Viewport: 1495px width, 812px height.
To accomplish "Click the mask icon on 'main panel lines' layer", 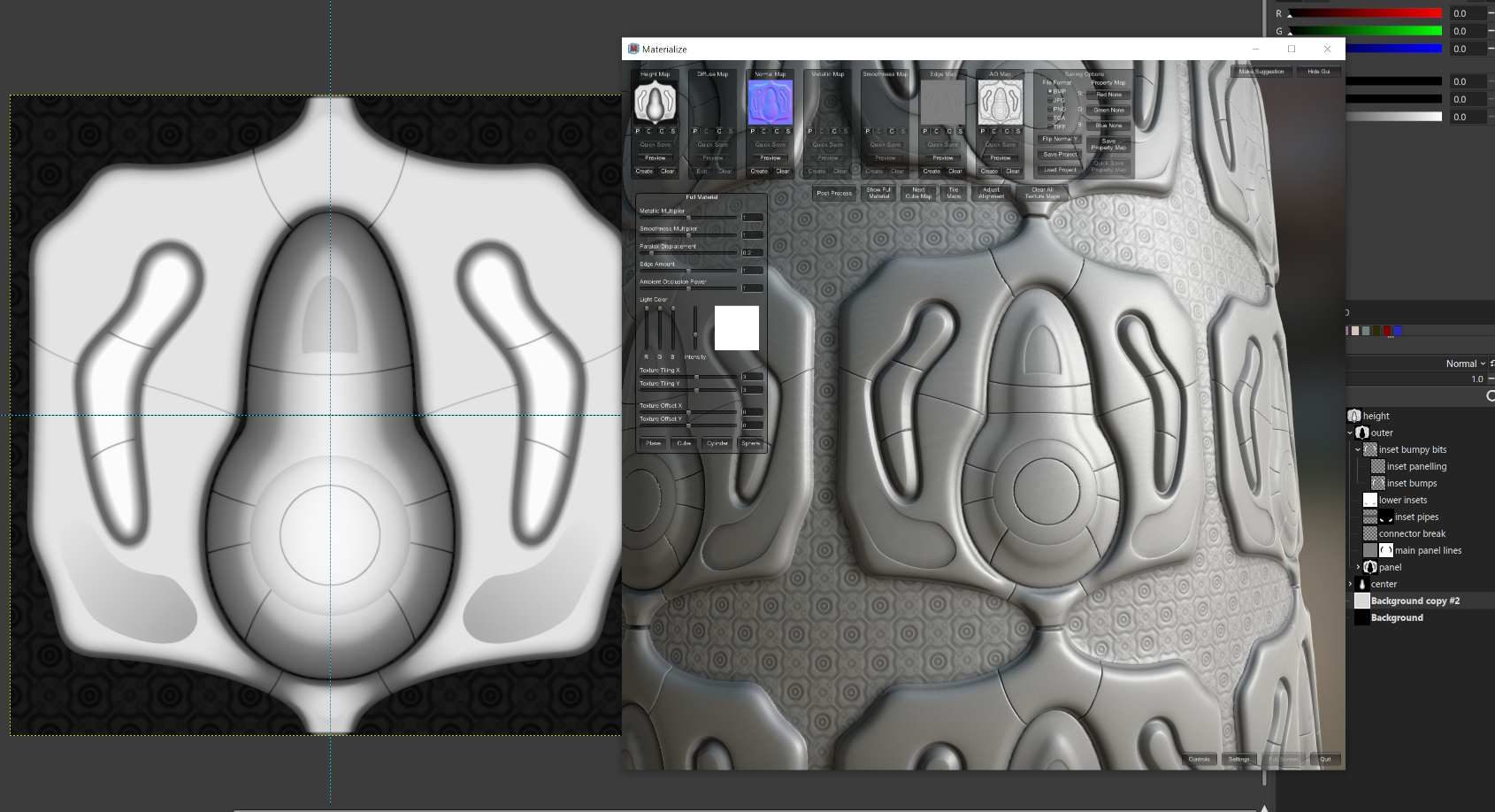I will pos(1386,550).
